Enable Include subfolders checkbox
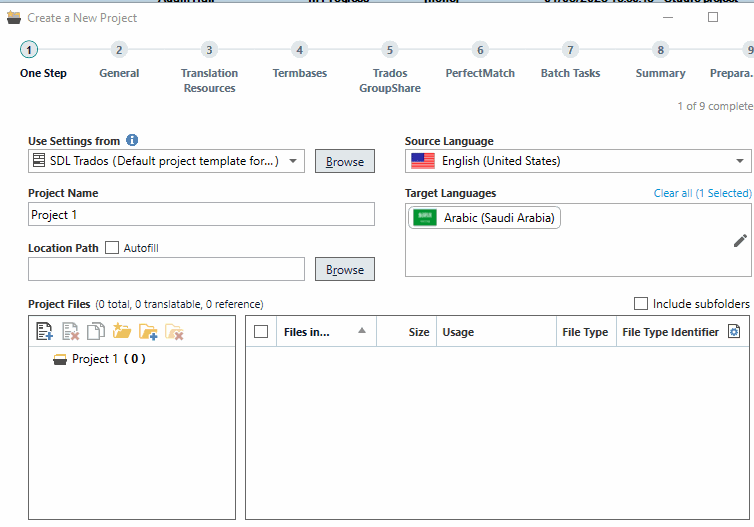Screen dimensions: 754x527 click(641, 303)
